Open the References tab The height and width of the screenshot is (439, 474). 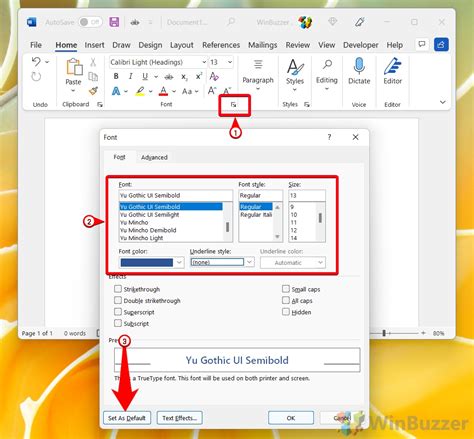pos(221,45)
